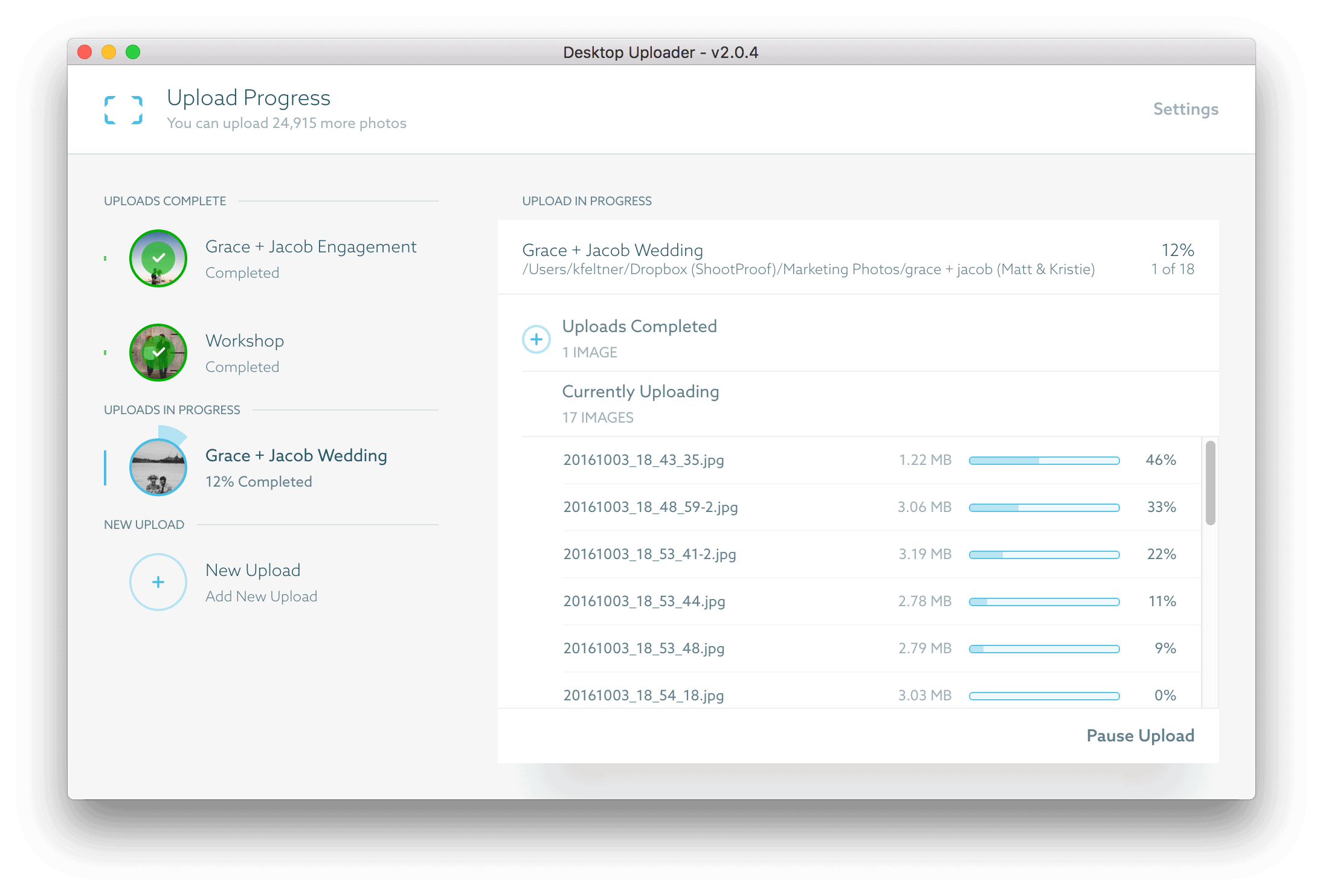Viewport: 1323px width, 896px height.
Task: Select Grace + Jacob Engagement in the sidebar
Action: pyautogui.click(x=311, y=247)
